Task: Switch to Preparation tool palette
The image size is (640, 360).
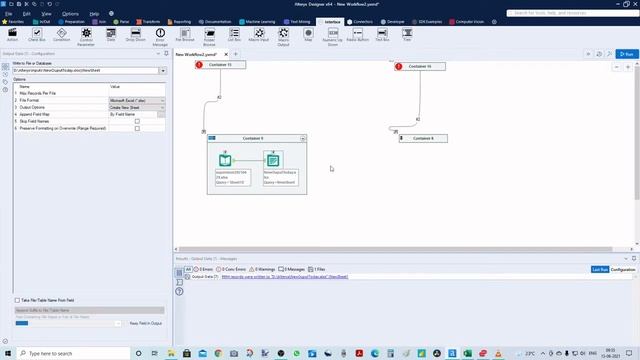Action: 71,22
